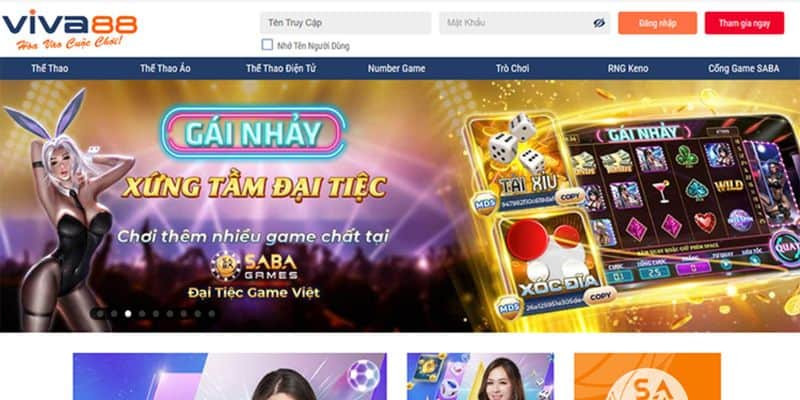This screenshot has width=800, height=400.
Task: Check the Nhớ Tên Người Dùng box
Action: click(267, 45)
